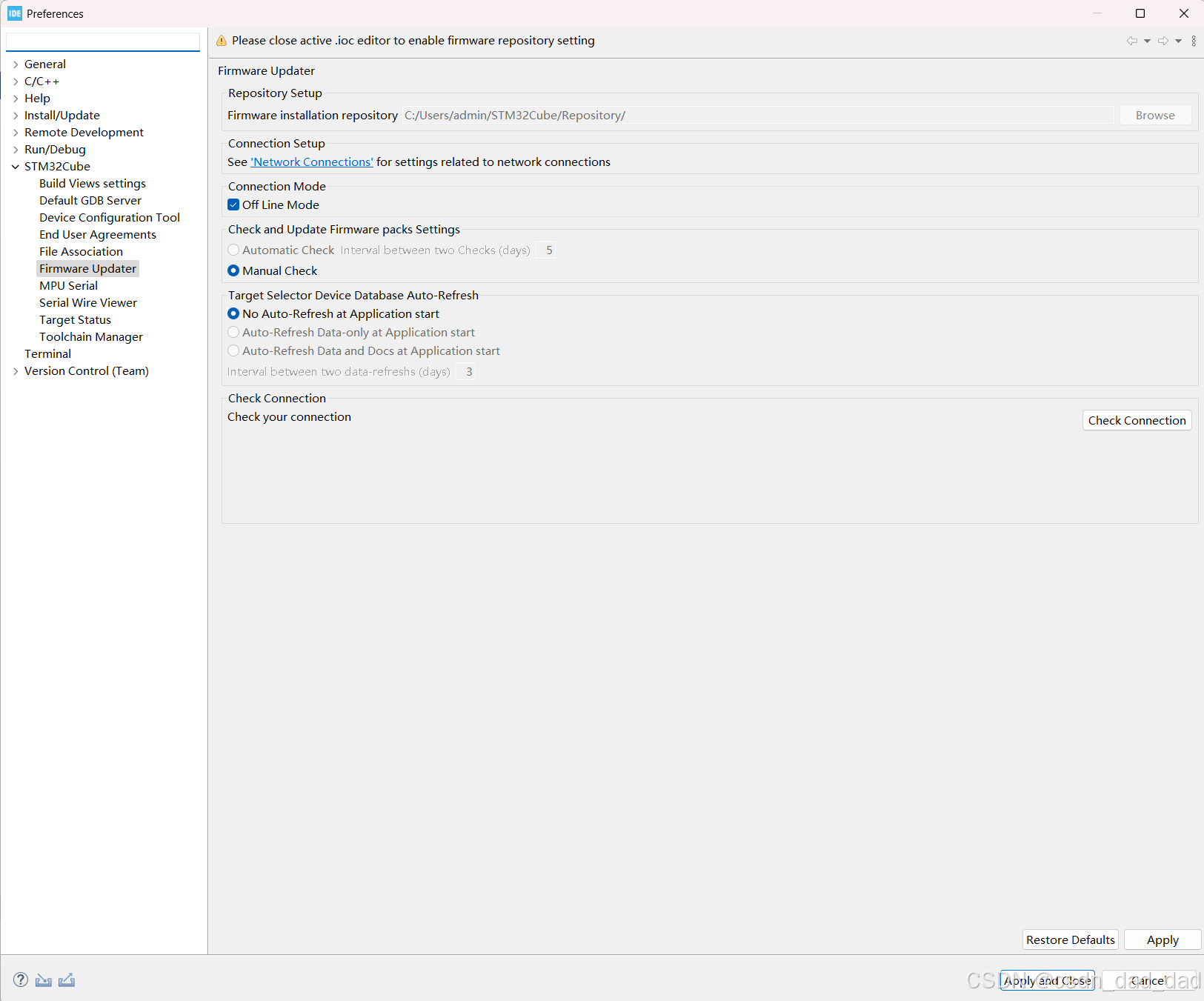Screen dimensions: 1204x1001
Task: Open Toolchain Manager page
Action: tap(91, 336)
